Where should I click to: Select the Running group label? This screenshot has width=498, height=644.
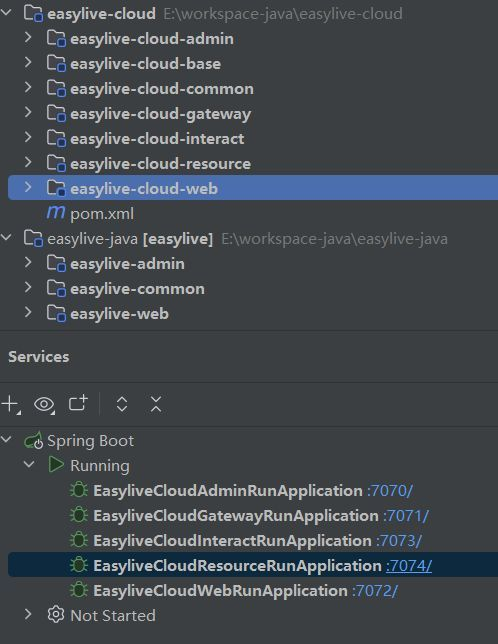[100, 466]
